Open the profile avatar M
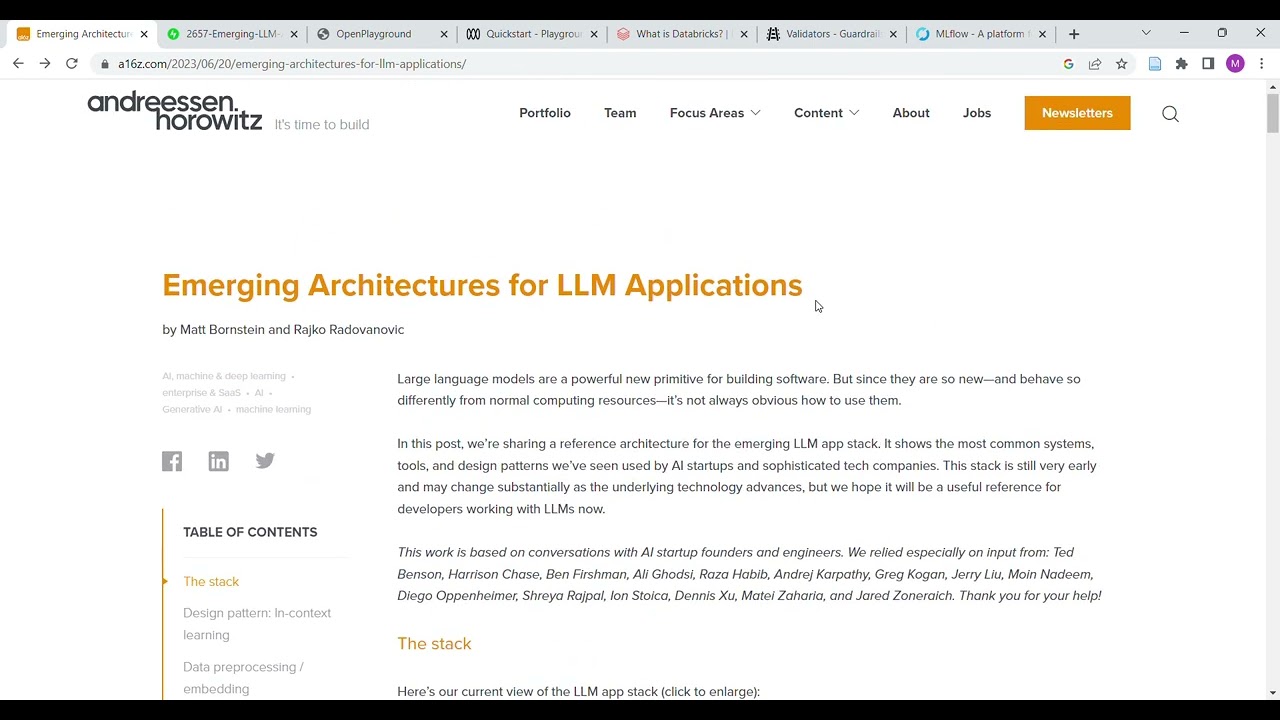 point(1235,64)
